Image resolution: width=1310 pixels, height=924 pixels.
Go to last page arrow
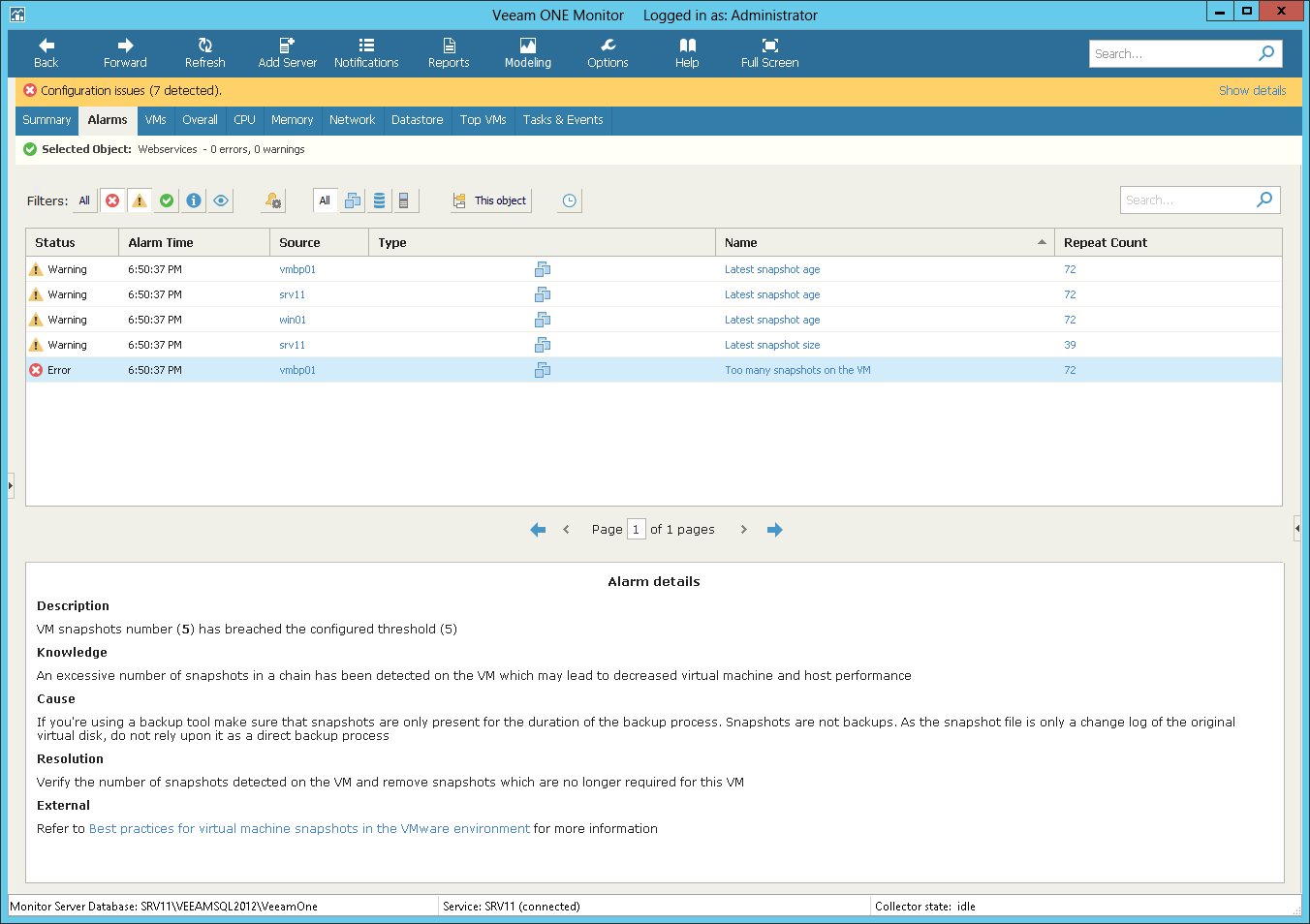pyautogui.click(x=774, y=530)
